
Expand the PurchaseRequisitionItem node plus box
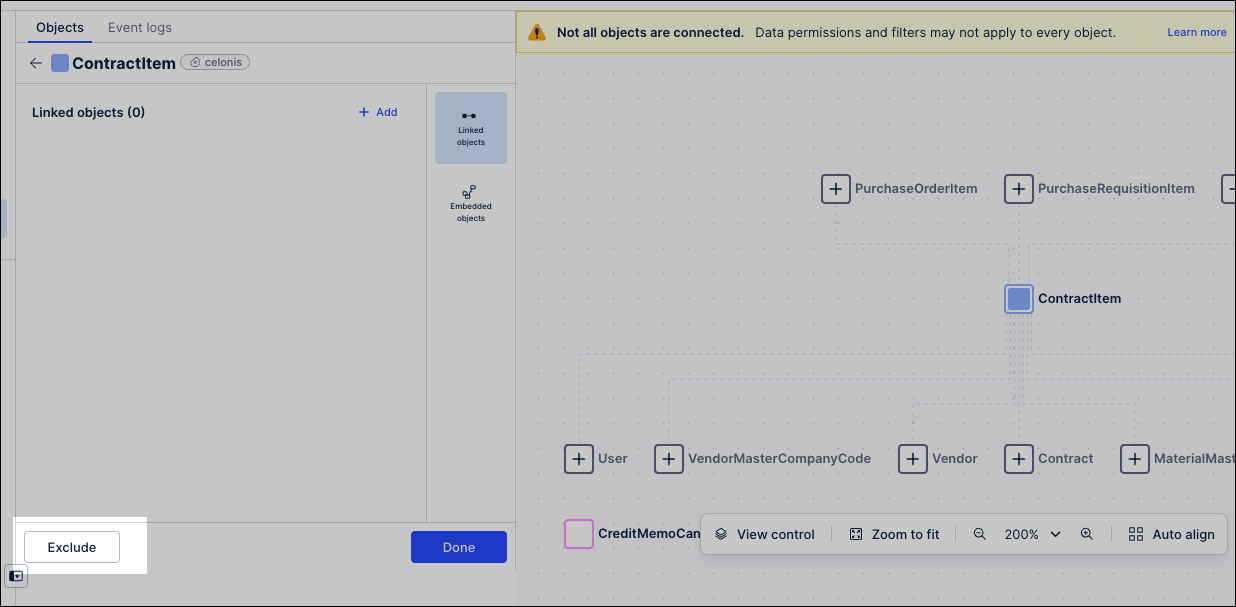pyautogui.click(x=1018, y=188)
